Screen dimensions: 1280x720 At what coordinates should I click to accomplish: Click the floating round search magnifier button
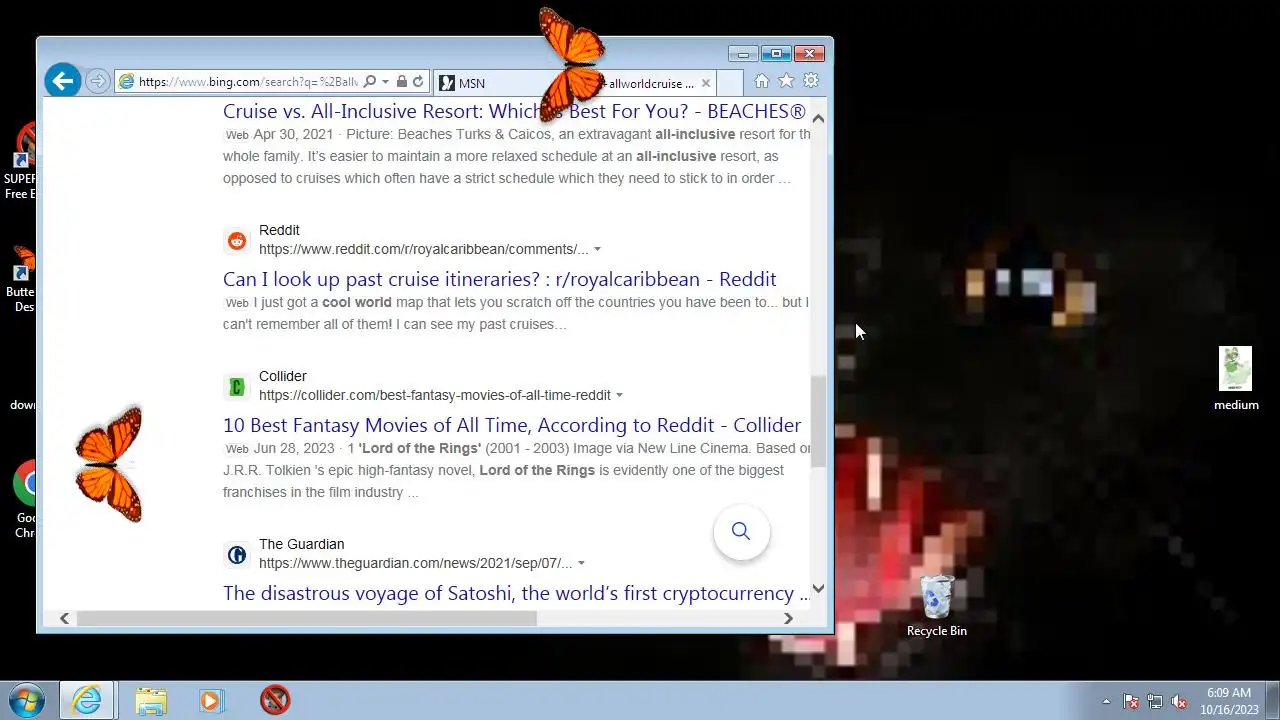741,531
